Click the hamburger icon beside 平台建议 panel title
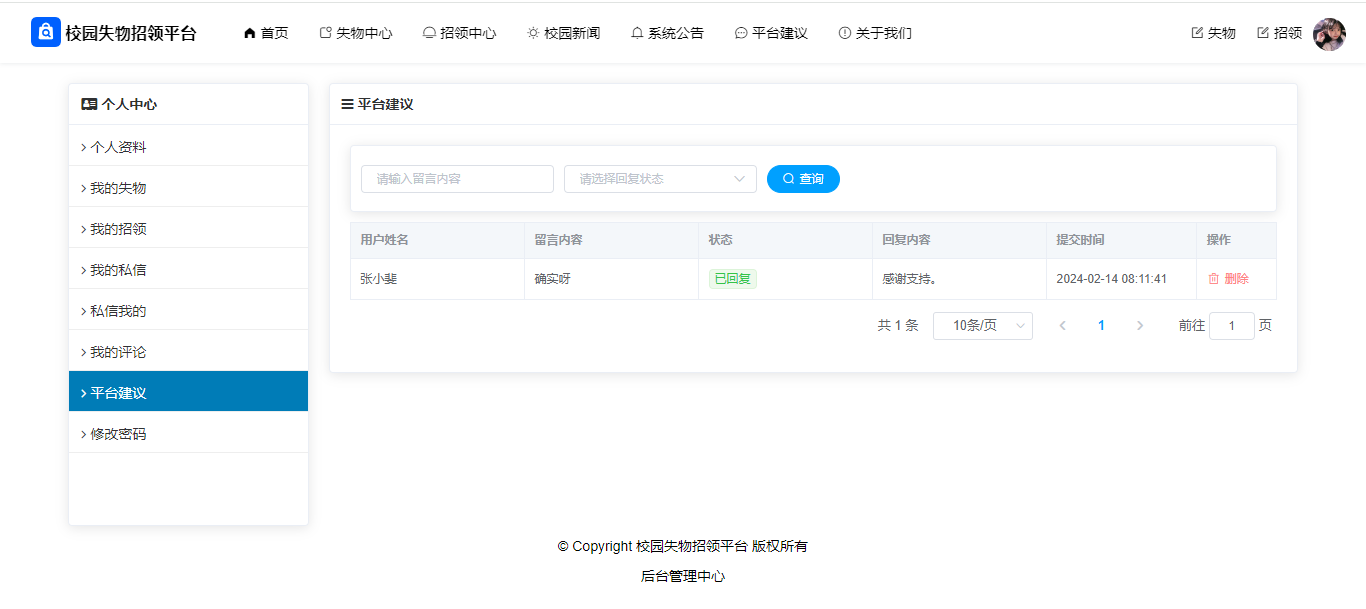The image size is (1366, 609). (x=347, y=104)
